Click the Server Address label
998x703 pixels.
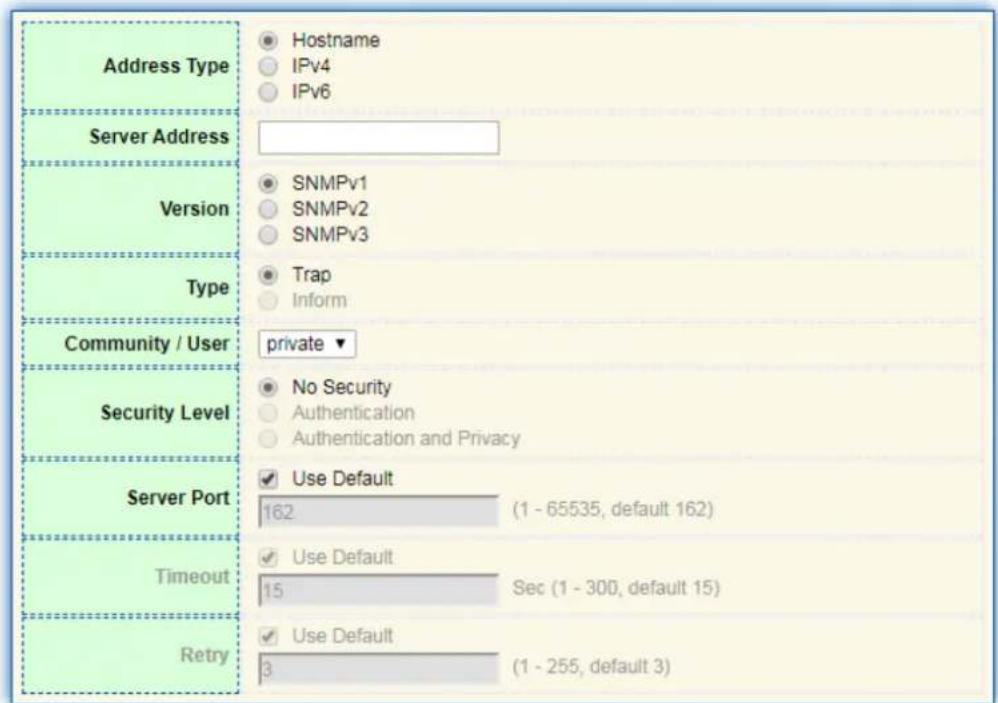[159, 137]
